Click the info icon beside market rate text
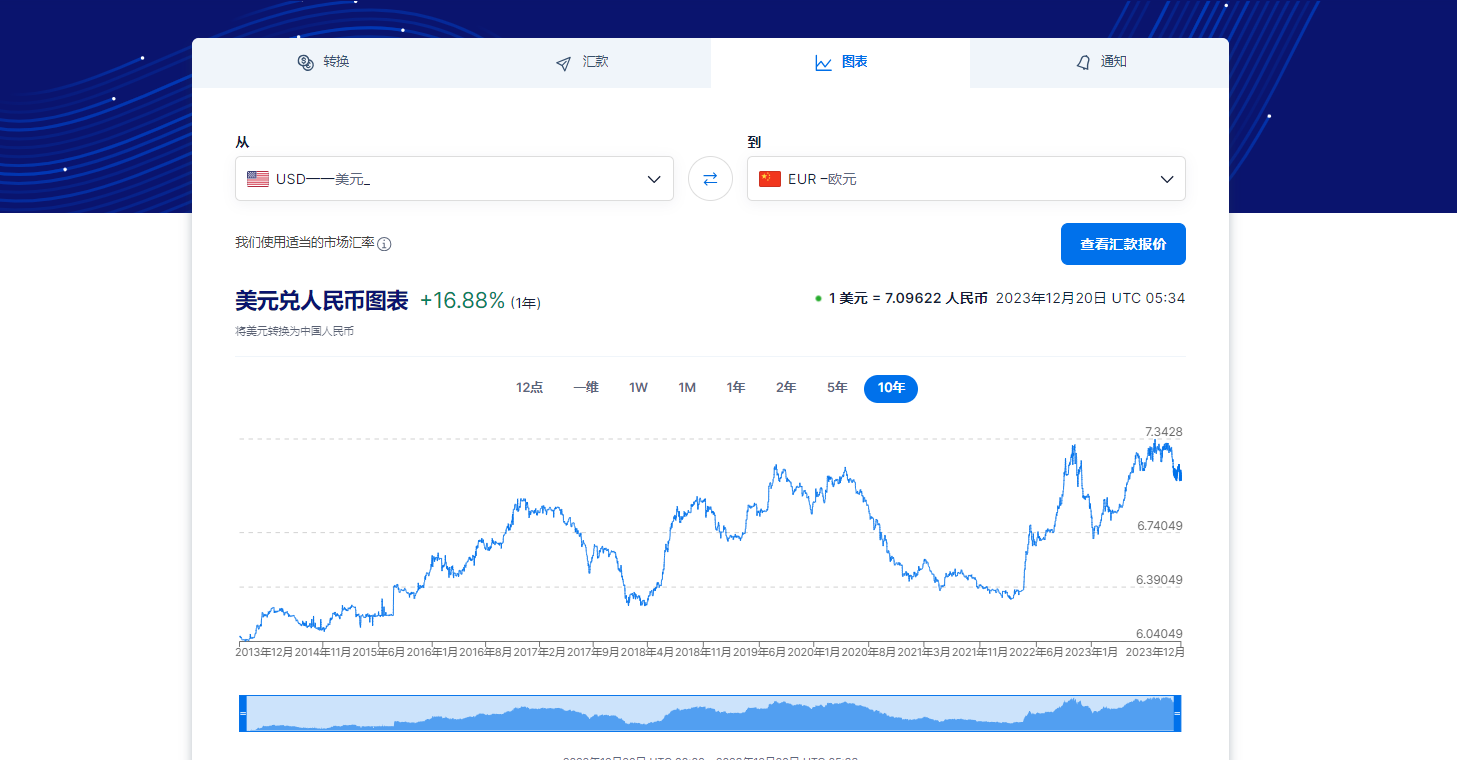Image resolution: width=1457 pixels, height=760 pixels. 384,244
